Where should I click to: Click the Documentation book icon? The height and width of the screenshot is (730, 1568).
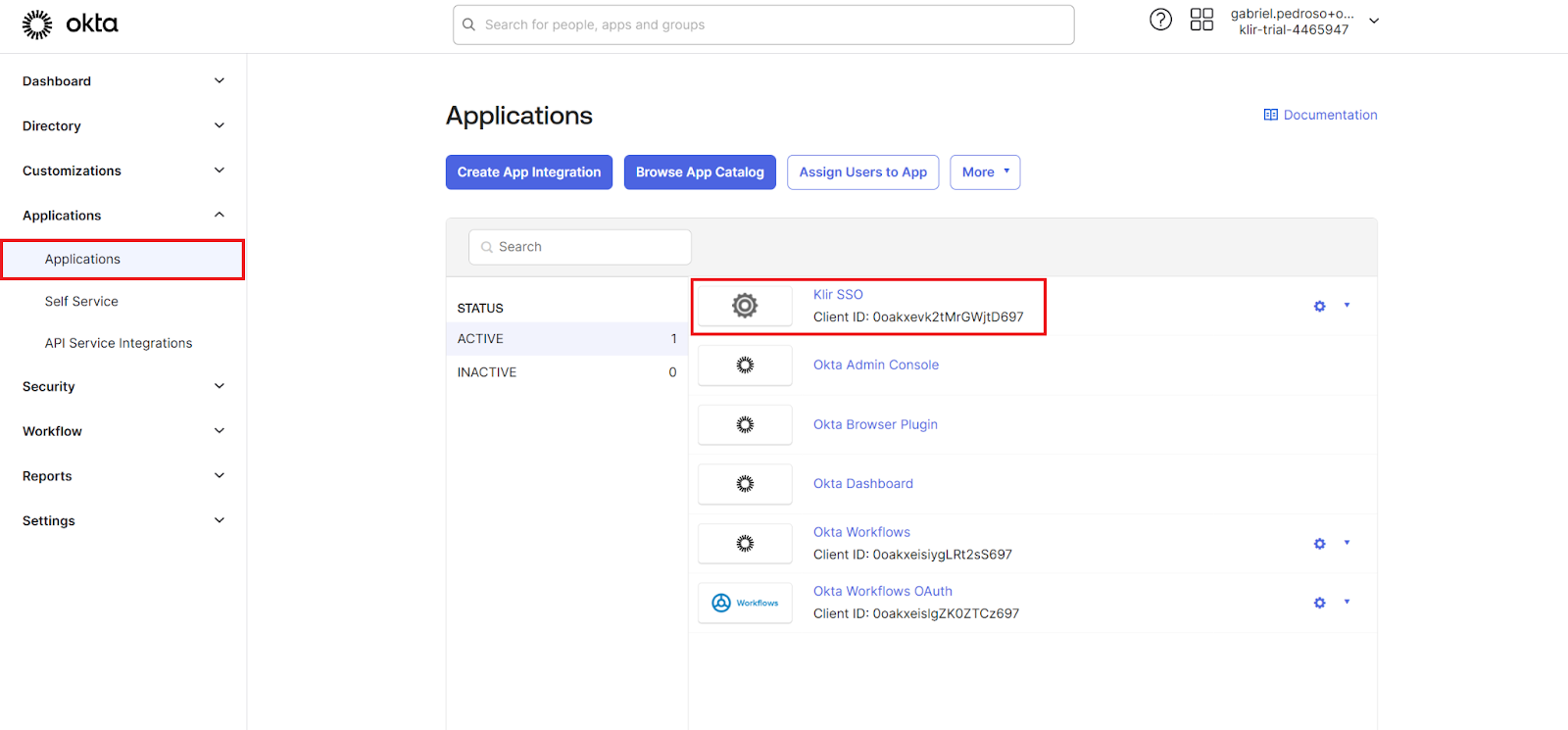(x=1270, y=115)
